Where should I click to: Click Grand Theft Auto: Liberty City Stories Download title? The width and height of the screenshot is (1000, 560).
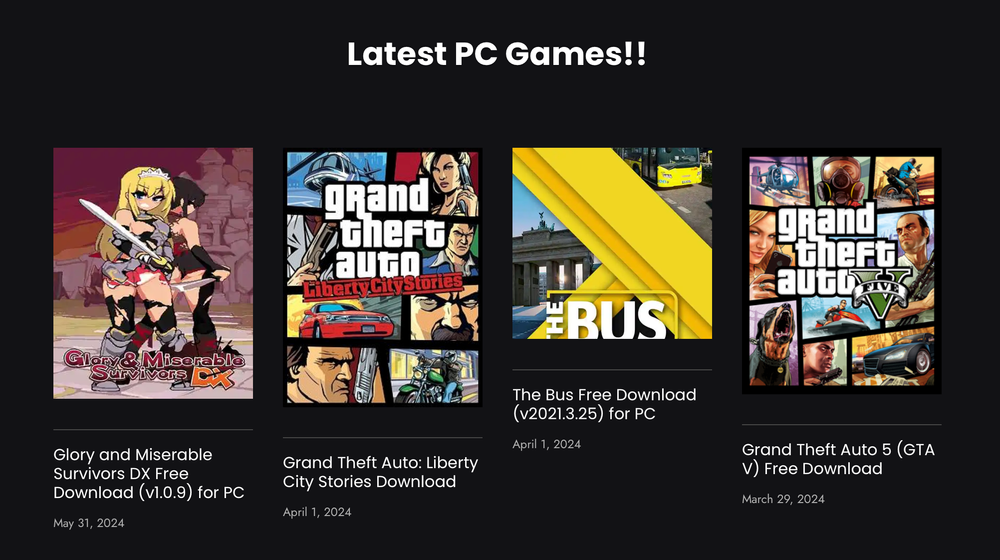click(x=380, y=472)
